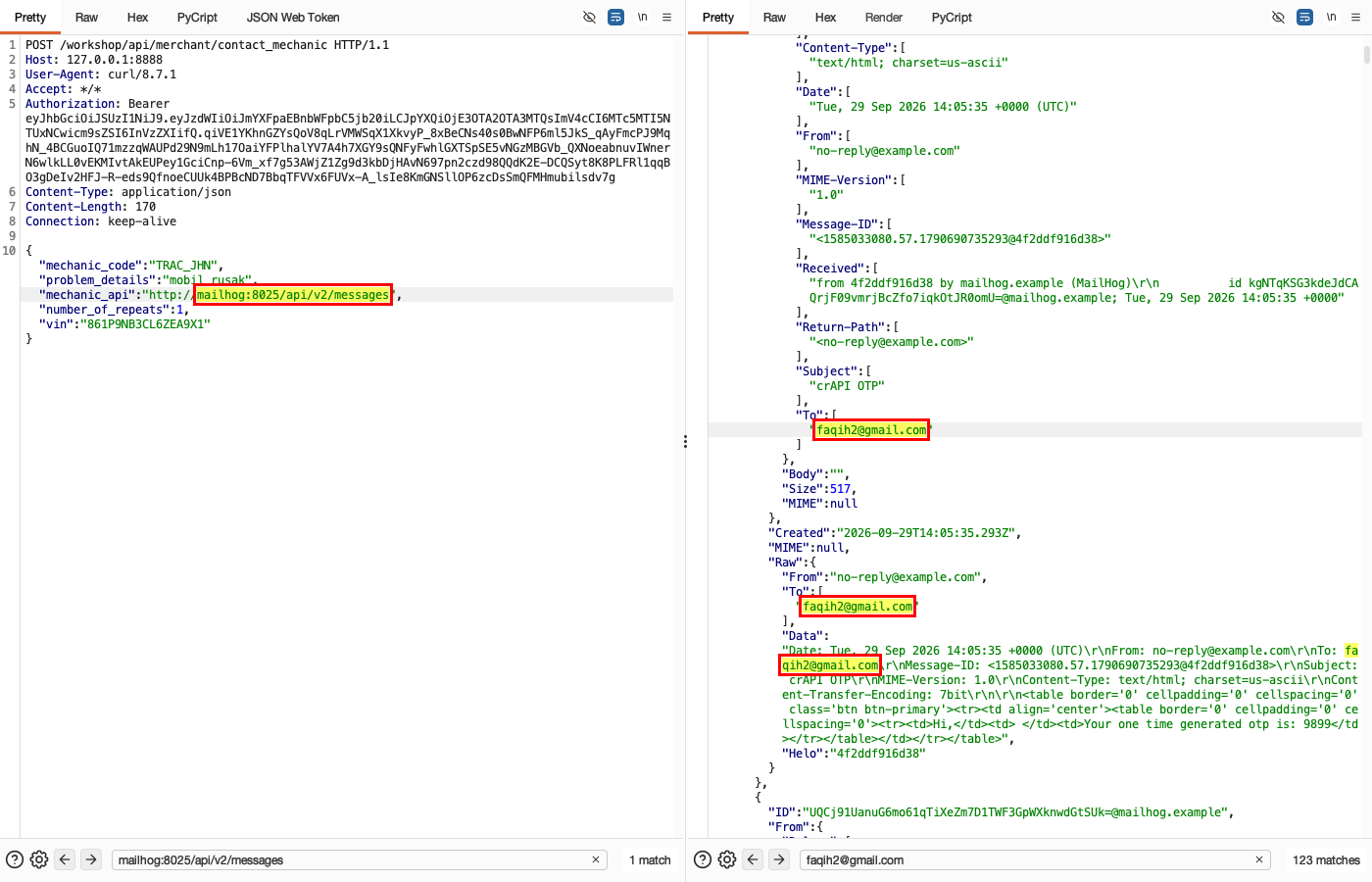Clear the request search field

(x=595, y=859)
